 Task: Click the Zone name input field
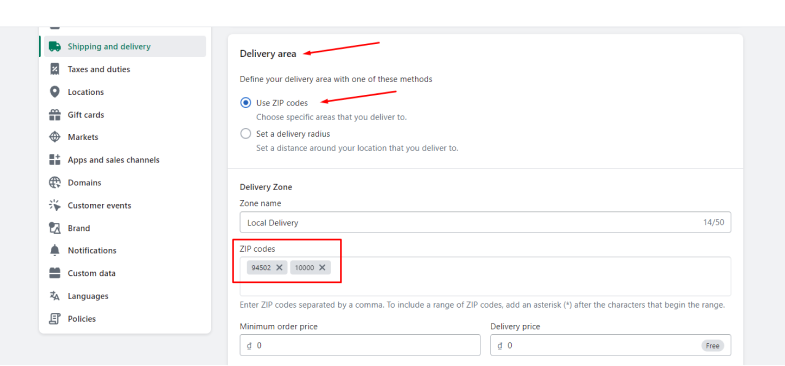pos(485,222)
